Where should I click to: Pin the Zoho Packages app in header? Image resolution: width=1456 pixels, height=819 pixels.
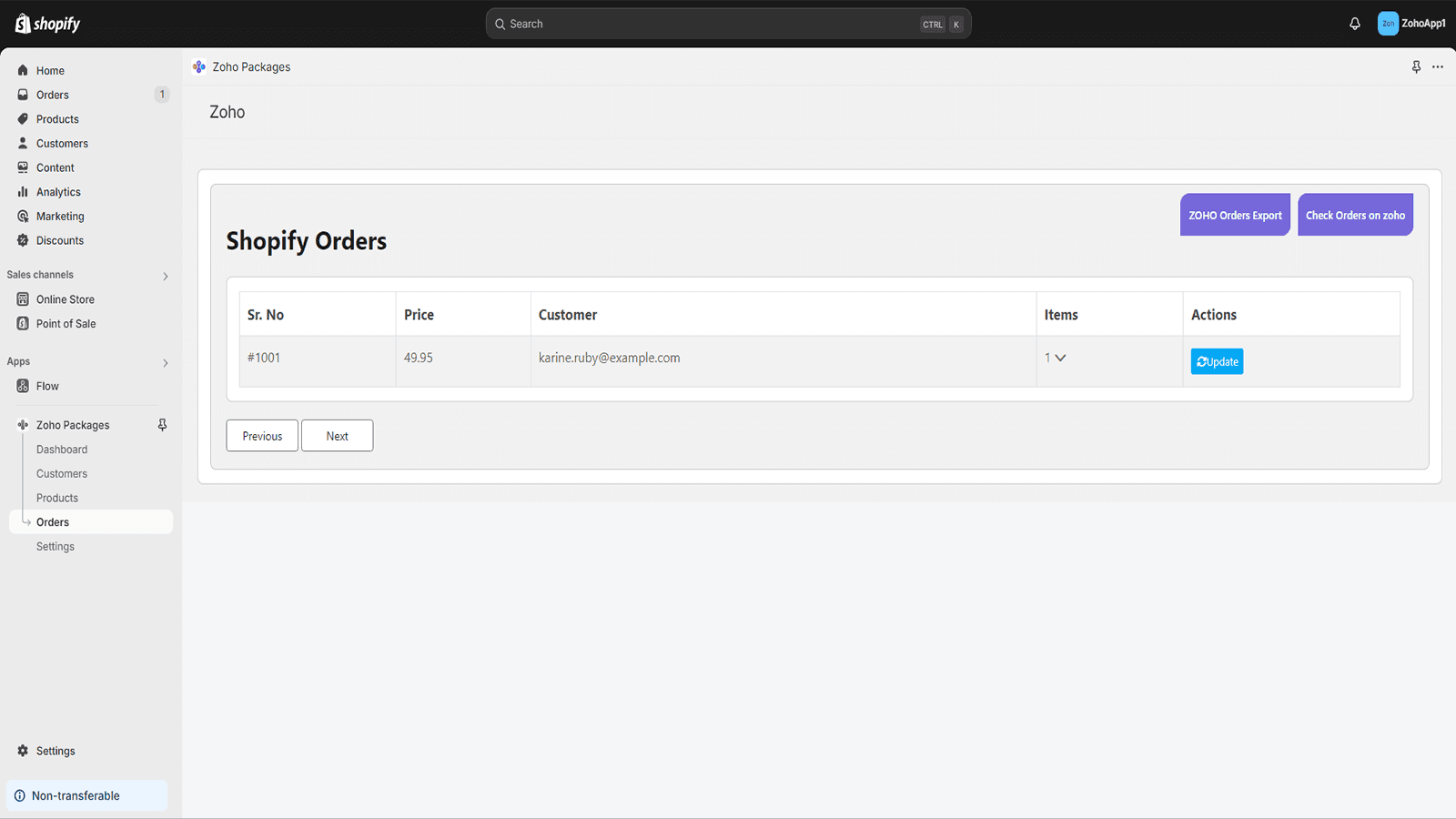1416,67
